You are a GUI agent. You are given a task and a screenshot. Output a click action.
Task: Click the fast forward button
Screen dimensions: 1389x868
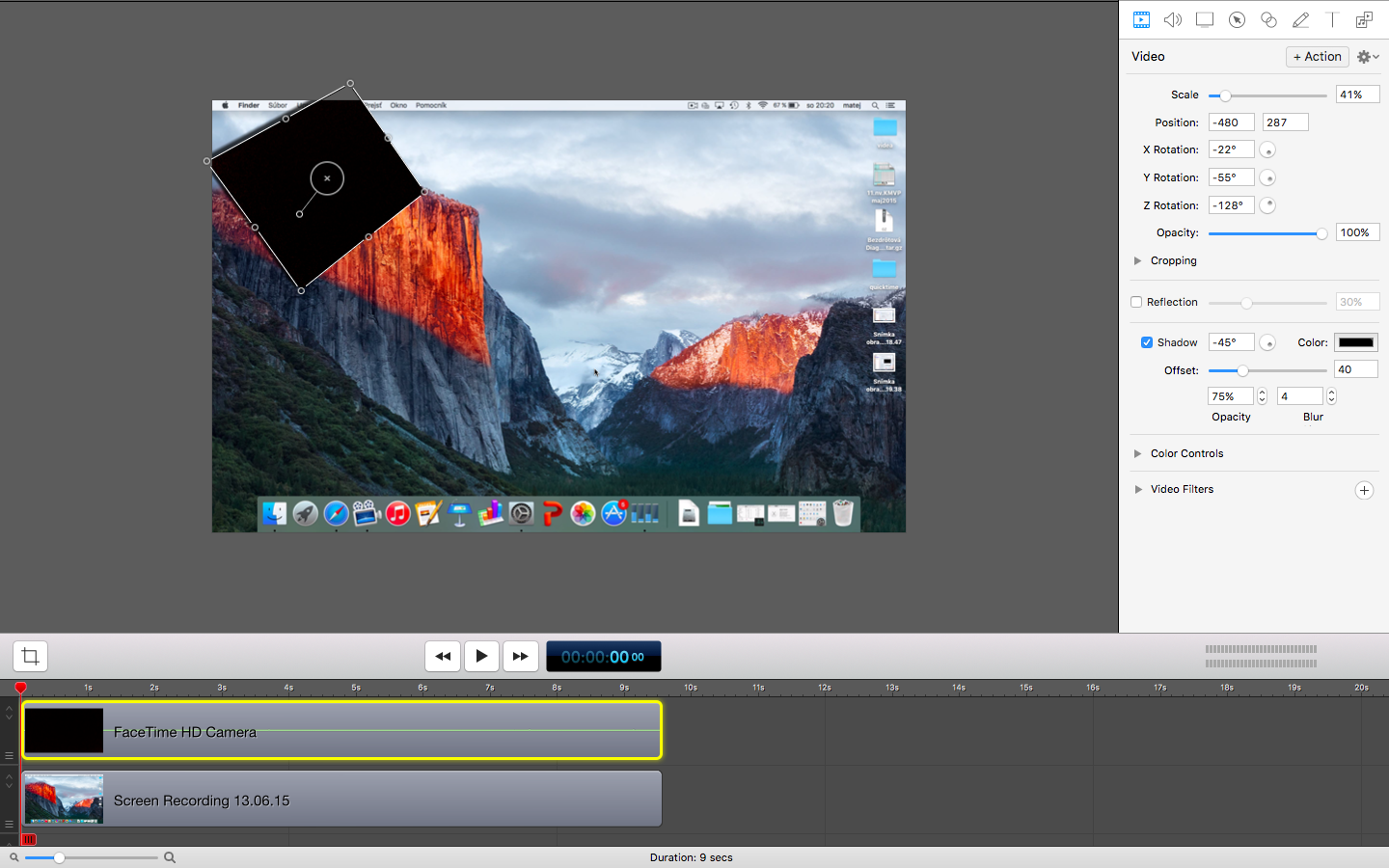520,657
